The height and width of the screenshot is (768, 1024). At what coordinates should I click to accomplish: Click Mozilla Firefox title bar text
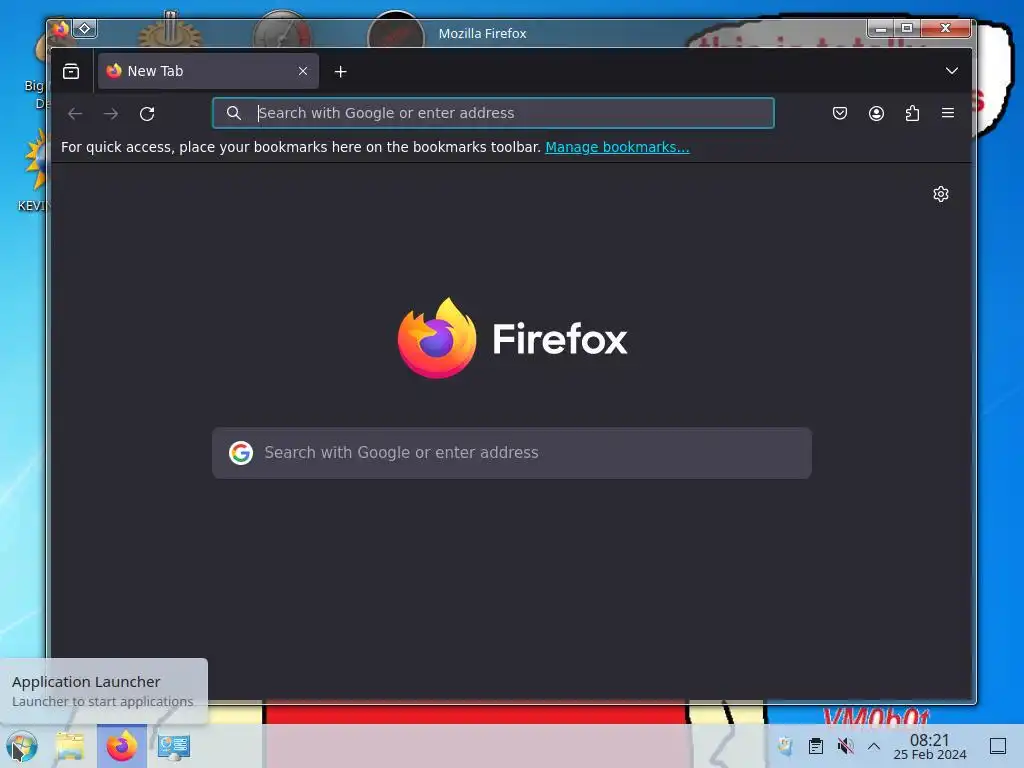483,33
